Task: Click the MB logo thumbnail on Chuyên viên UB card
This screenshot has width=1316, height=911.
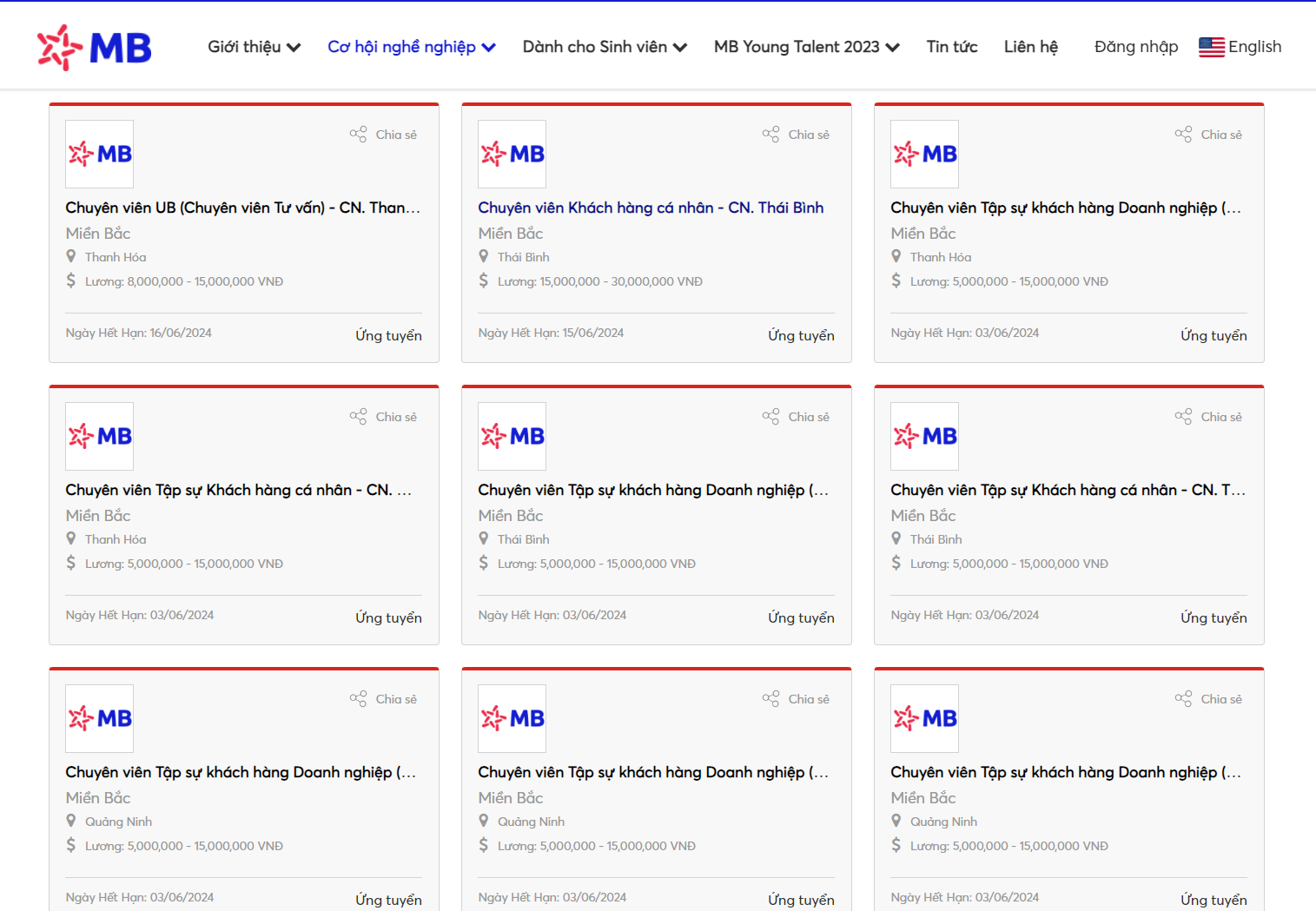Action: coord(100,154)
